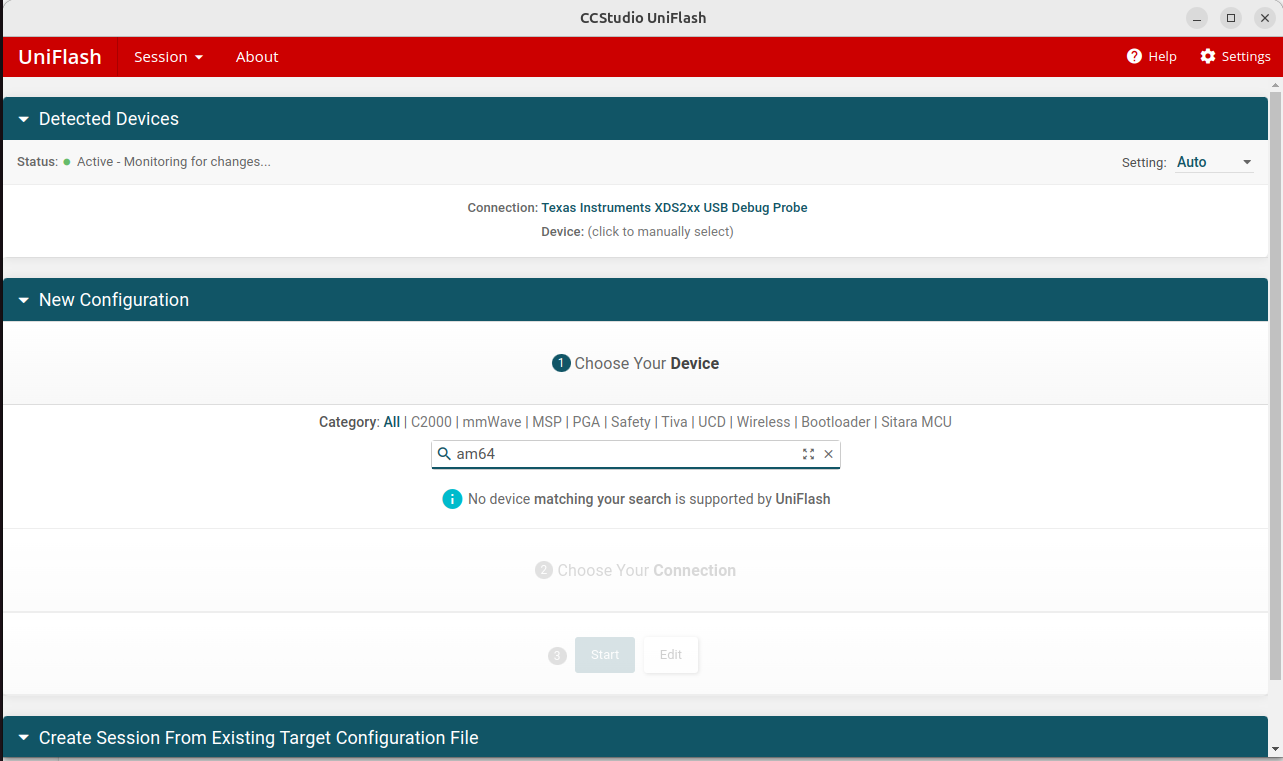Click Device (click to manually select)
The image size is (1283, 761).
tap(637, 232)
